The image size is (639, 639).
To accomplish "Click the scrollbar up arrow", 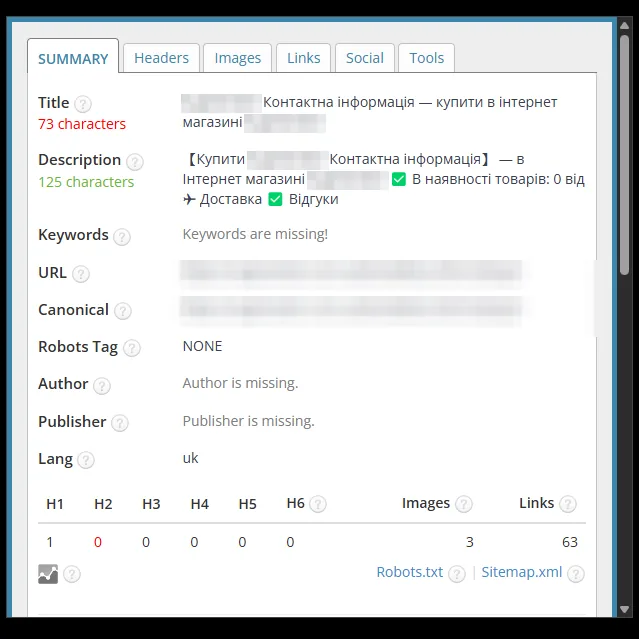I will click(624, 26).
